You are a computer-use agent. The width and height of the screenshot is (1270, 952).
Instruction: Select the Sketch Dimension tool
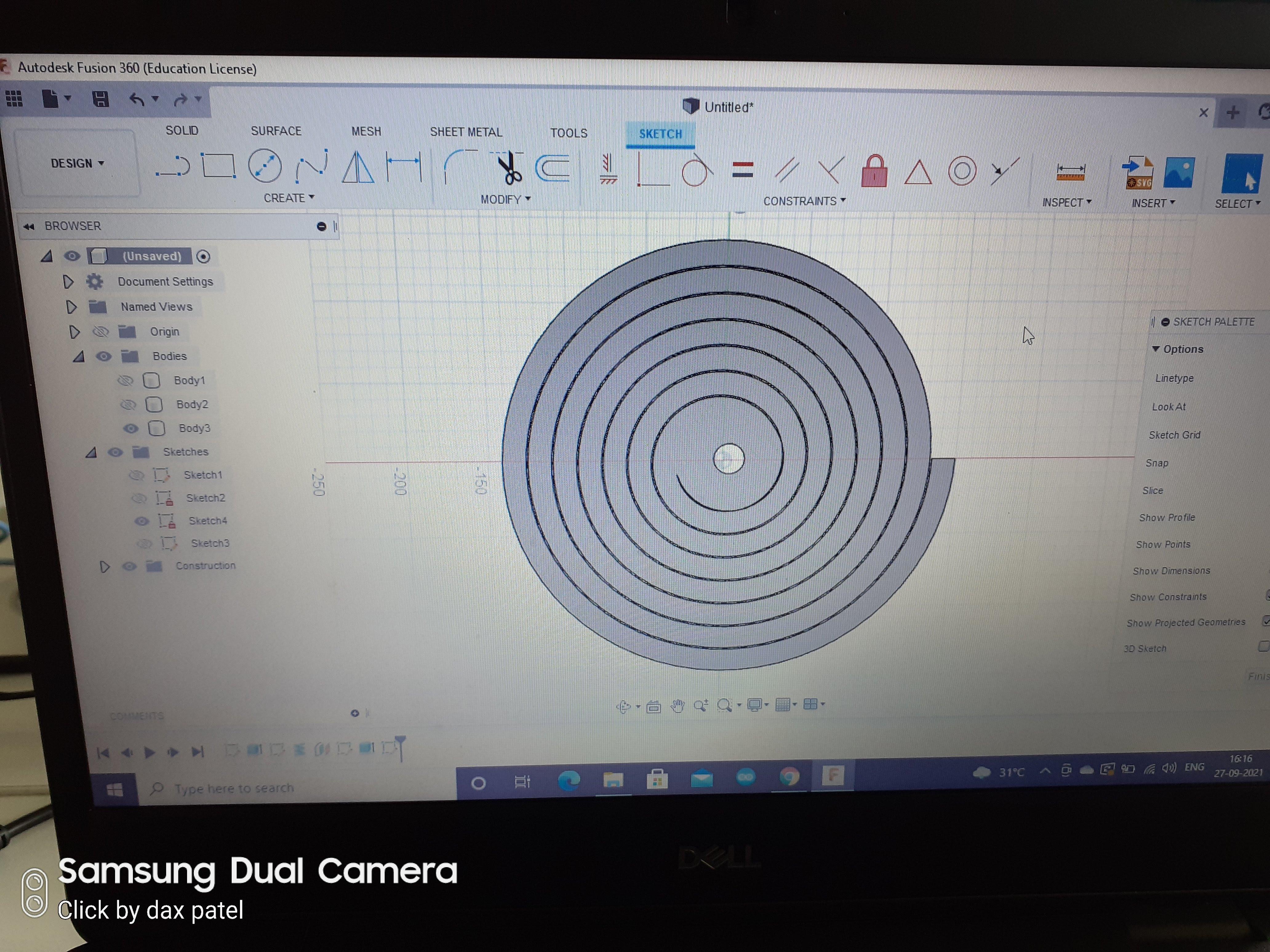tap(404, 167)
